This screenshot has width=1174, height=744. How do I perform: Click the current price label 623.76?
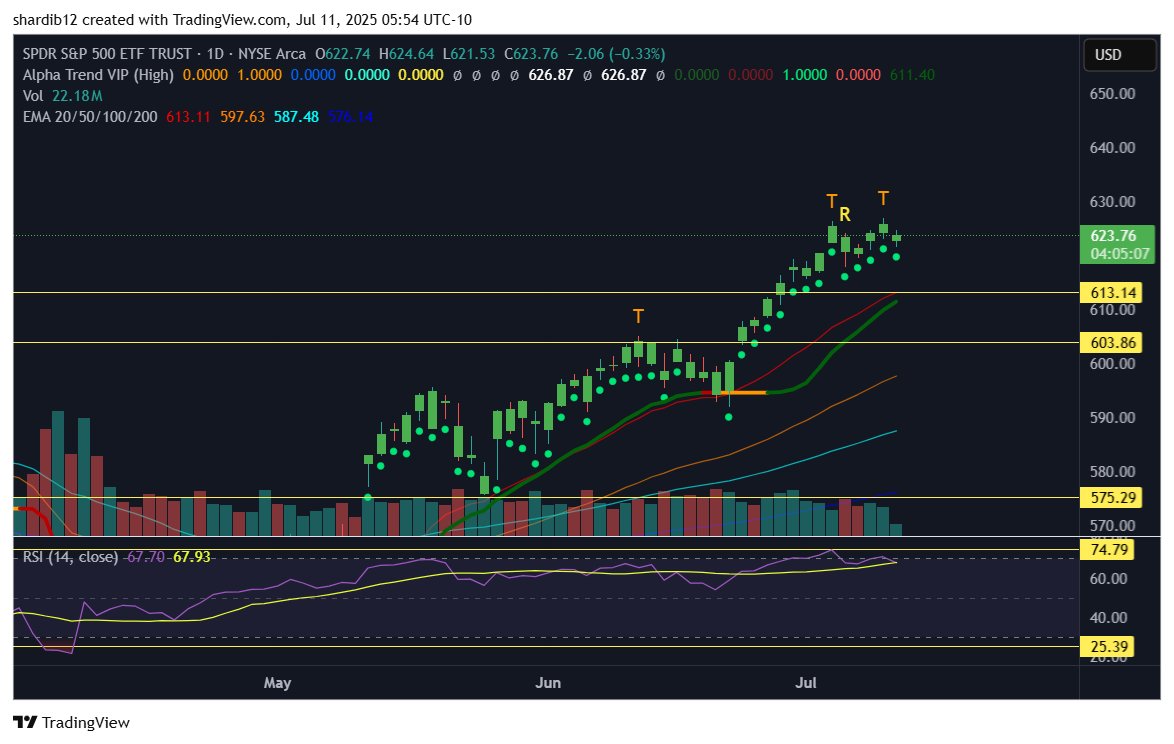click(1113, 236)
